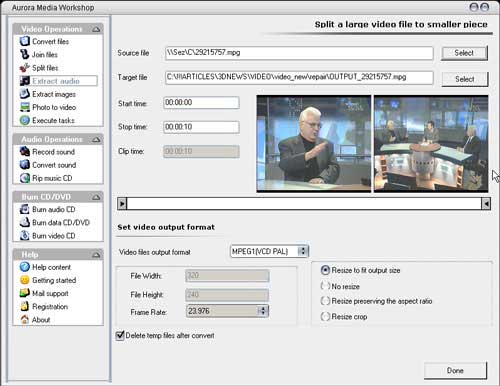Launch the Photo to video icon
500x386 pixels.
[x=24, y=107]
